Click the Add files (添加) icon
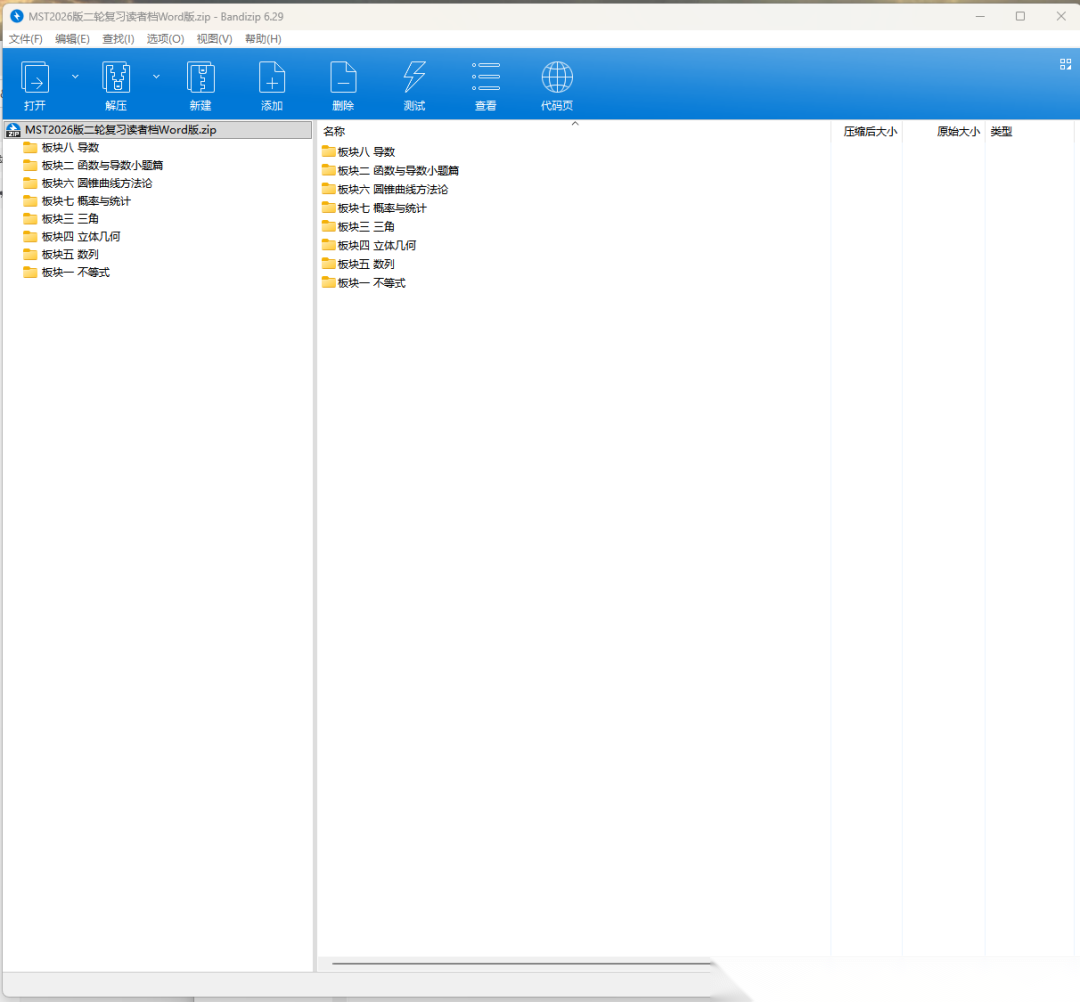1080x1002 pixels. tap(272, 78)
